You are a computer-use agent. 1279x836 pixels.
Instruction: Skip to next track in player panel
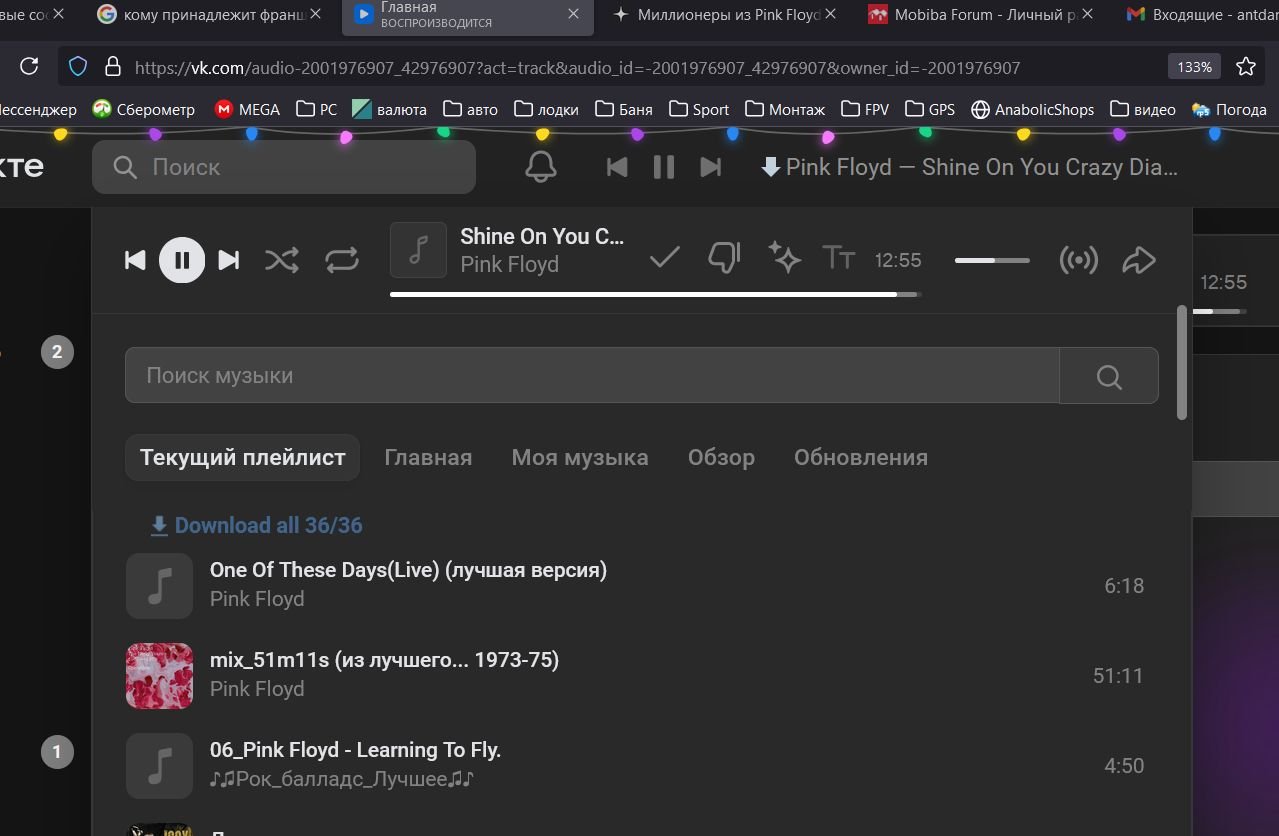[x=229, y=260]
